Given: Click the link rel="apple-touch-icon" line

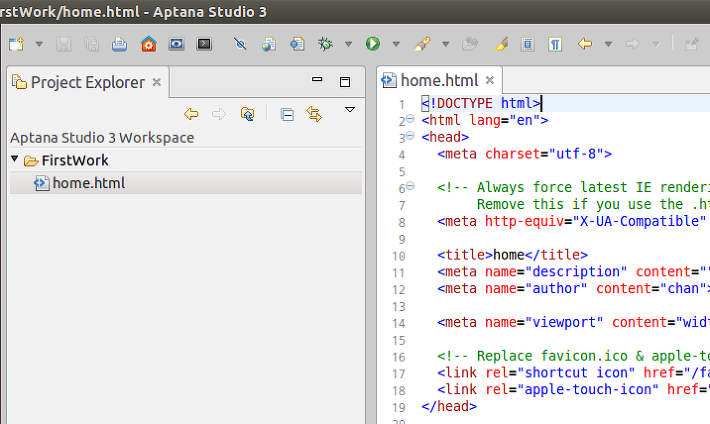Looking at the screenshot, I should coord(573,390).
